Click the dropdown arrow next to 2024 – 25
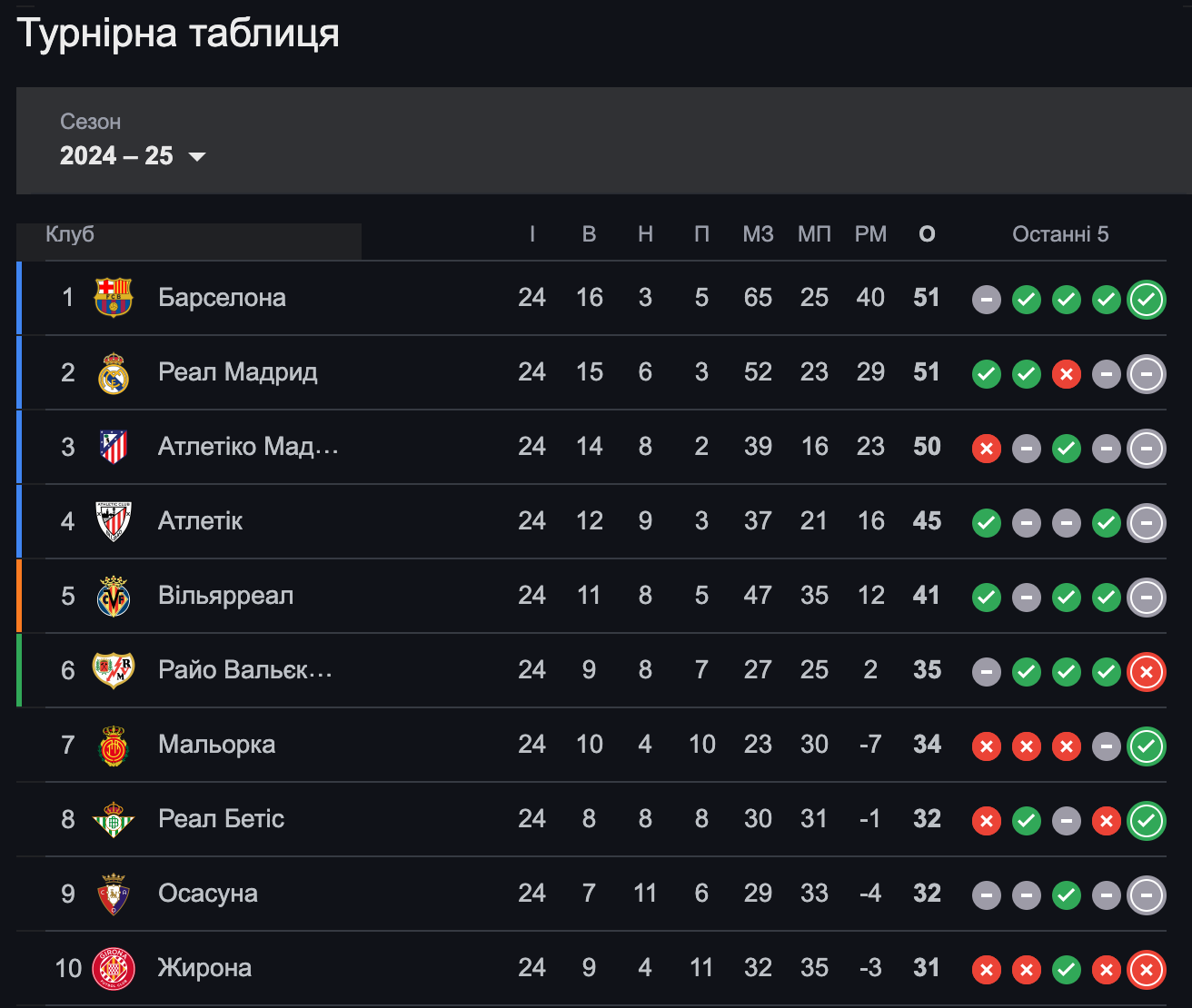1192x1008 pixels. tap(197, 156)
